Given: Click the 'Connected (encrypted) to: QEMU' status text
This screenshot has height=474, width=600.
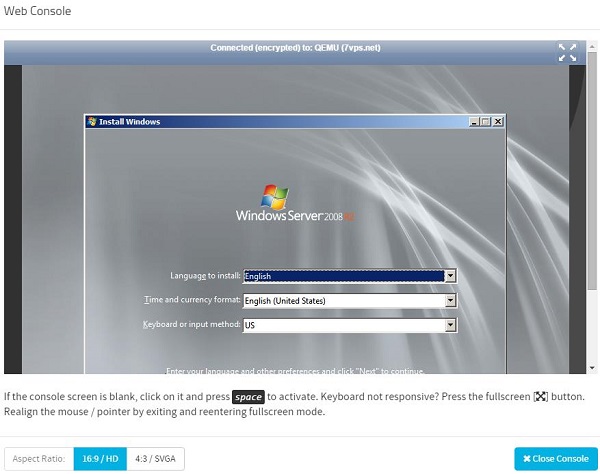Looking at the screenshot, I should pos(295,48).
